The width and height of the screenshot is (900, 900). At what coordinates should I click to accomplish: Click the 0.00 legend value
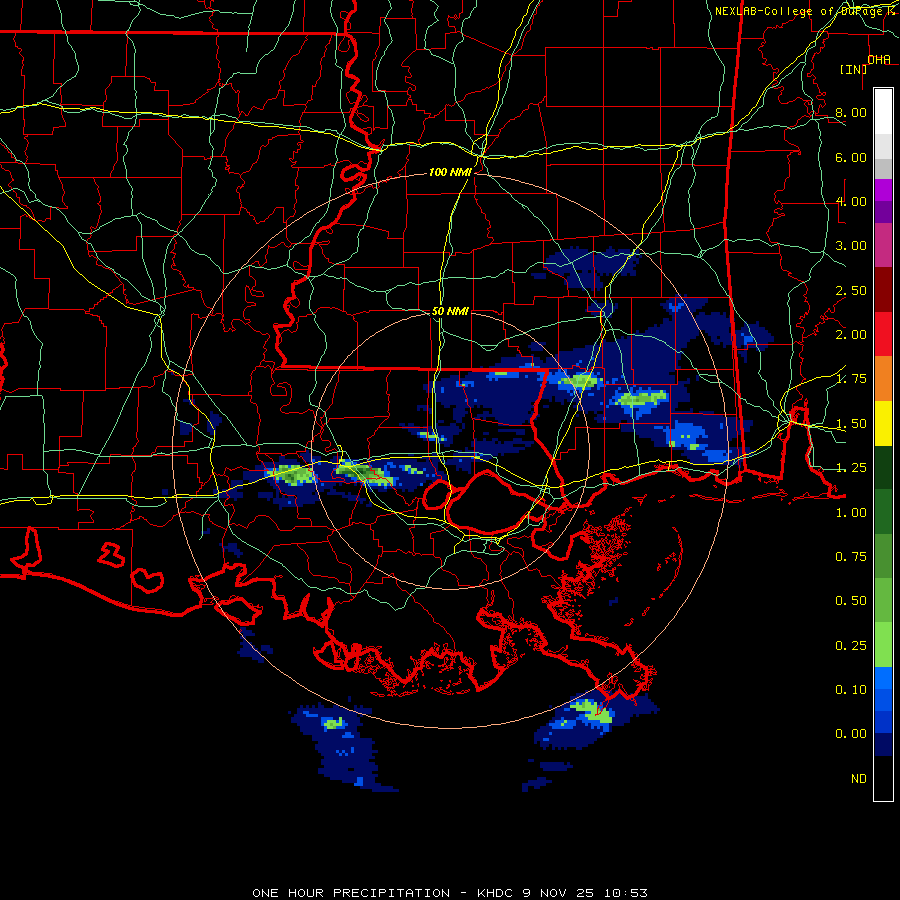tap(851, 734)
